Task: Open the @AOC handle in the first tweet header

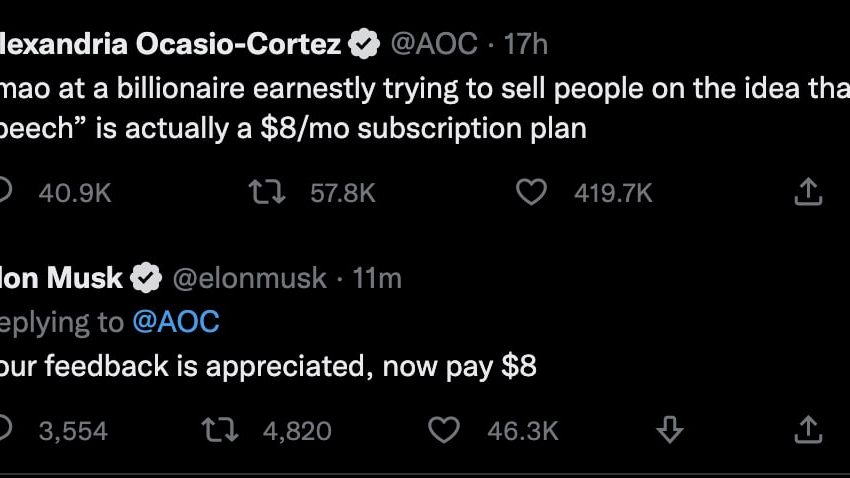Action: (x=433, y=44)
